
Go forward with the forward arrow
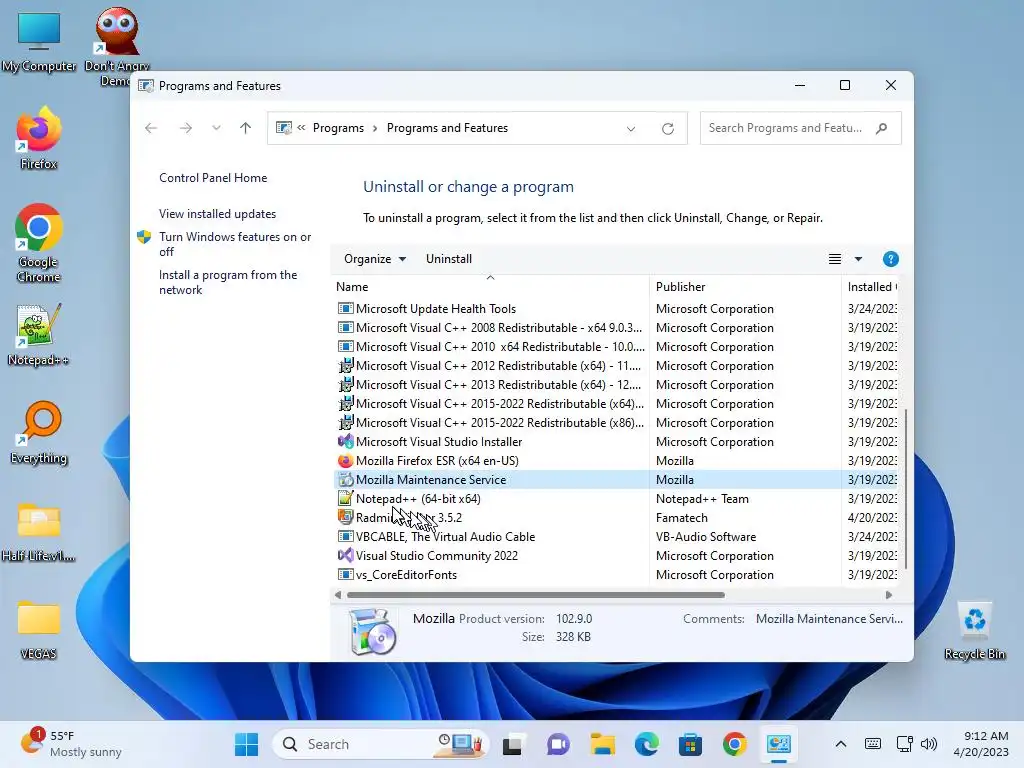[186, 128]
